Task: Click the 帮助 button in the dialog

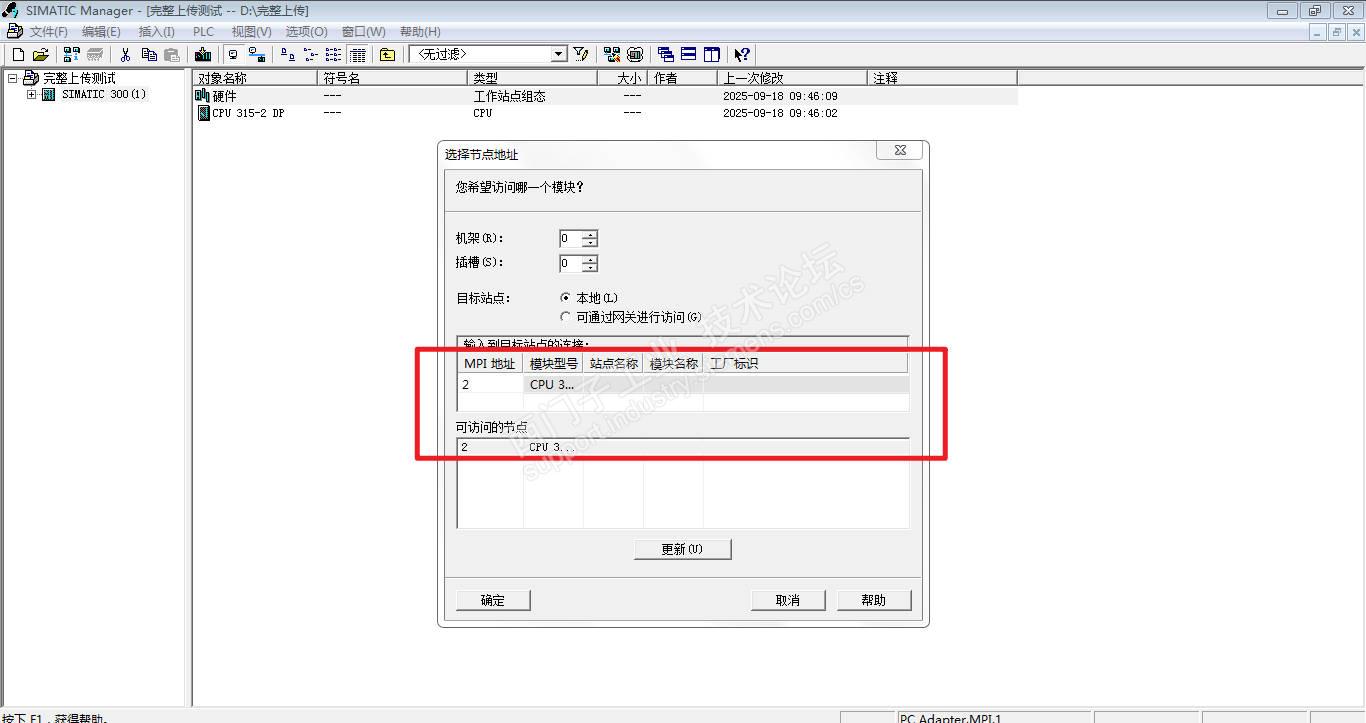Action: coord(874,600)
